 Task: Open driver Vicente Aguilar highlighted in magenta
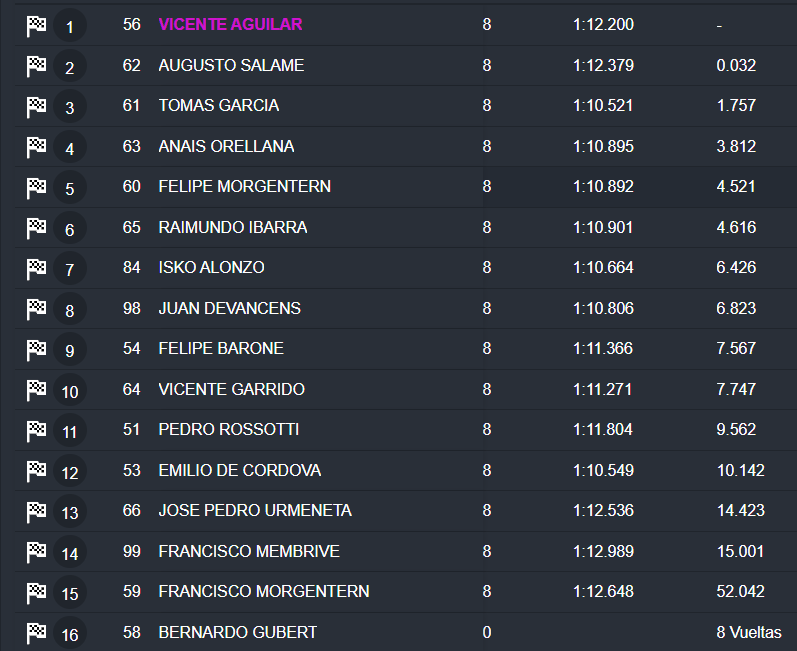tap(230, 24)
